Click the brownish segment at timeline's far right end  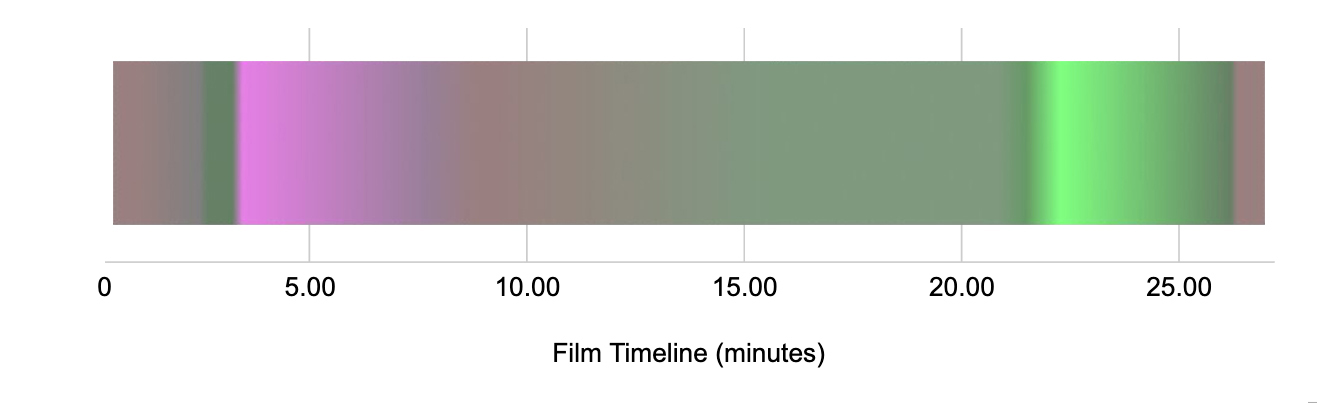tap(1250, 143)
